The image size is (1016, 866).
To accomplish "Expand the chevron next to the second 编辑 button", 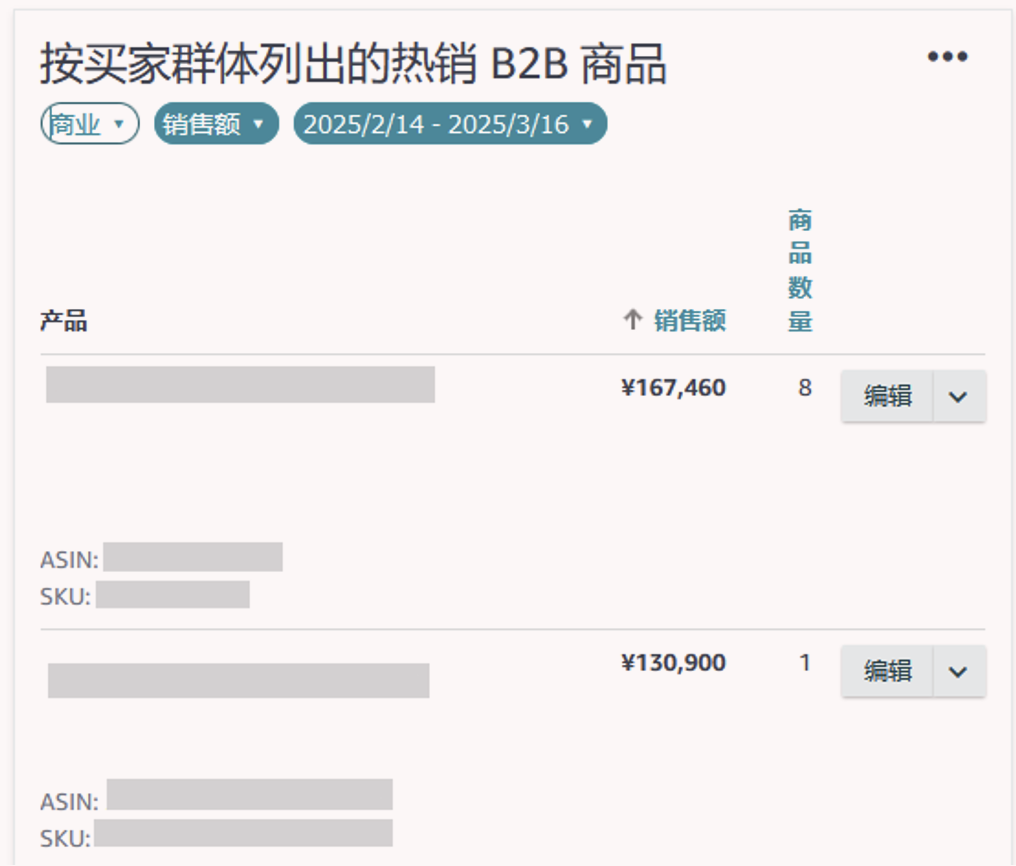I will point(957,672).
